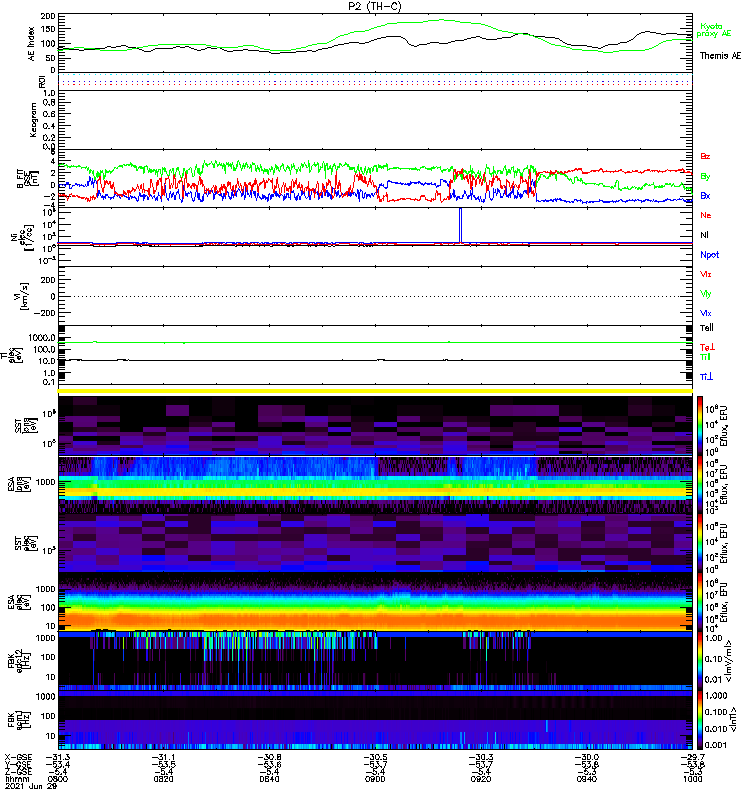Click the 1000 time tick label

(692, 779)
